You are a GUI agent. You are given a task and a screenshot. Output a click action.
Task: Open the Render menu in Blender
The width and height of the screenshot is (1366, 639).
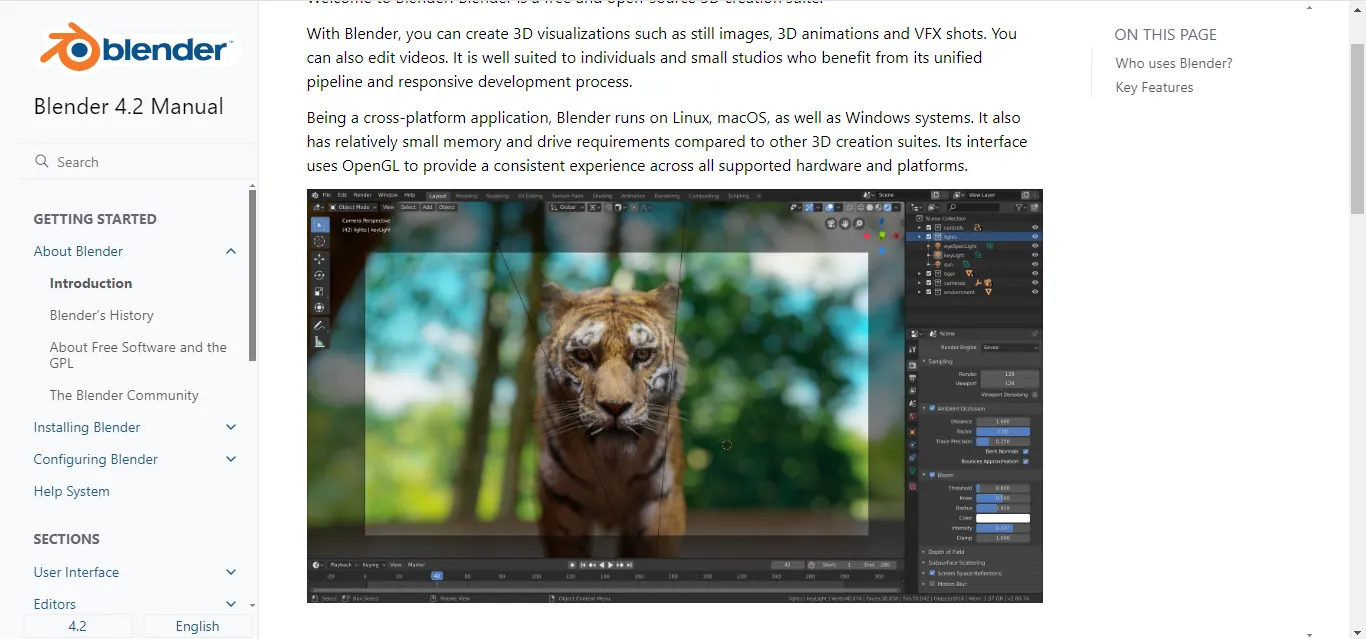pos(362,195)
